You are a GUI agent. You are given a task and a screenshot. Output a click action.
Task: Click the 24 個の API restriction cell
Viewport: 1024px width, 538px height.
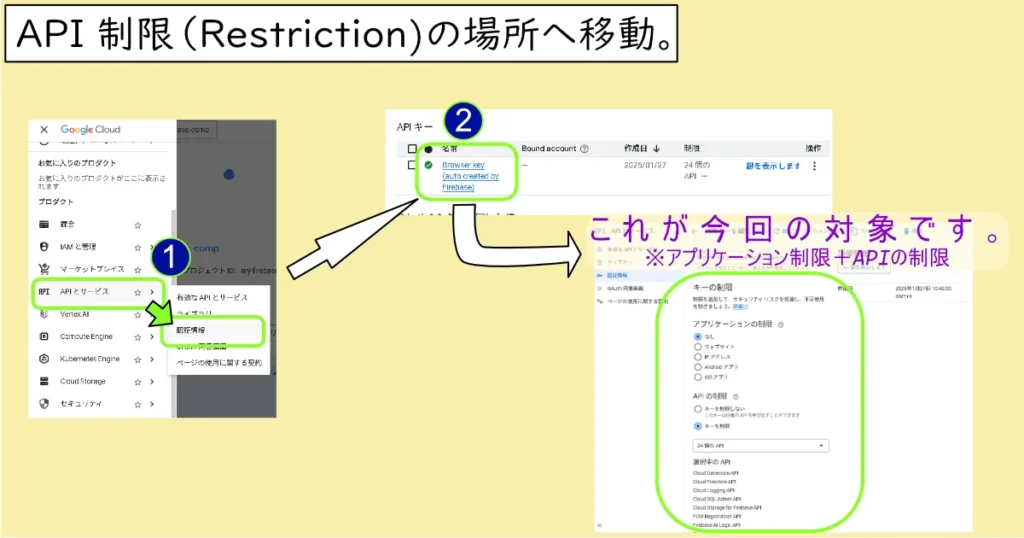pos(697,170)
